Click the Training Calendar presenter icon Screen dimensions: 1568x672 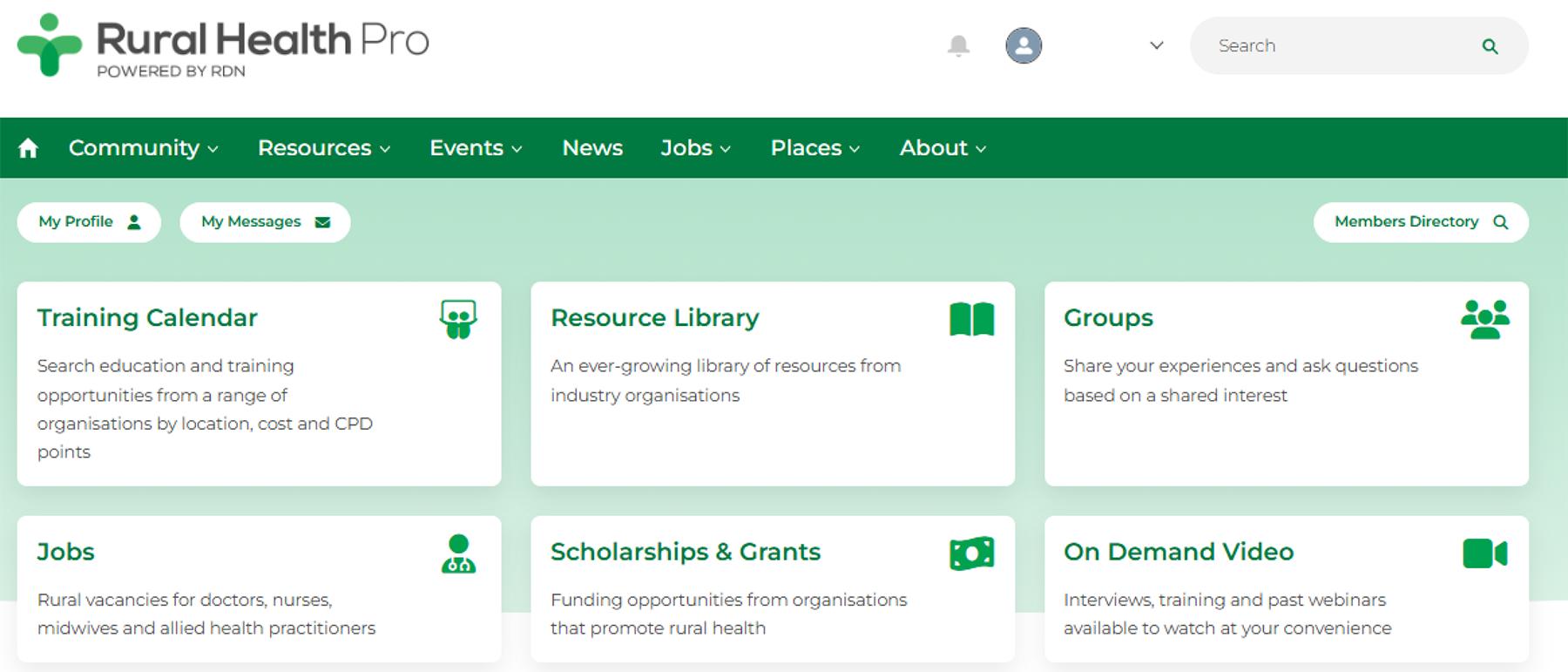[458, 319]
